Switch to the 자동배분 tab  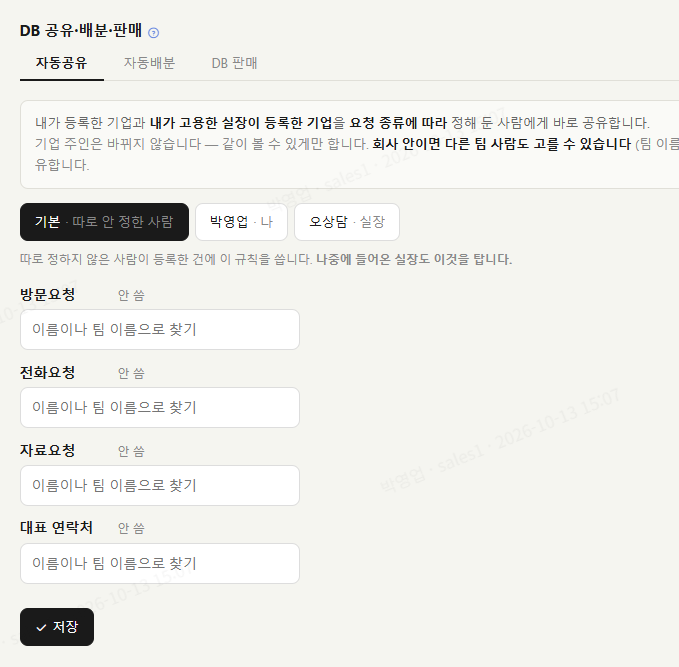(x=149, y=63)
